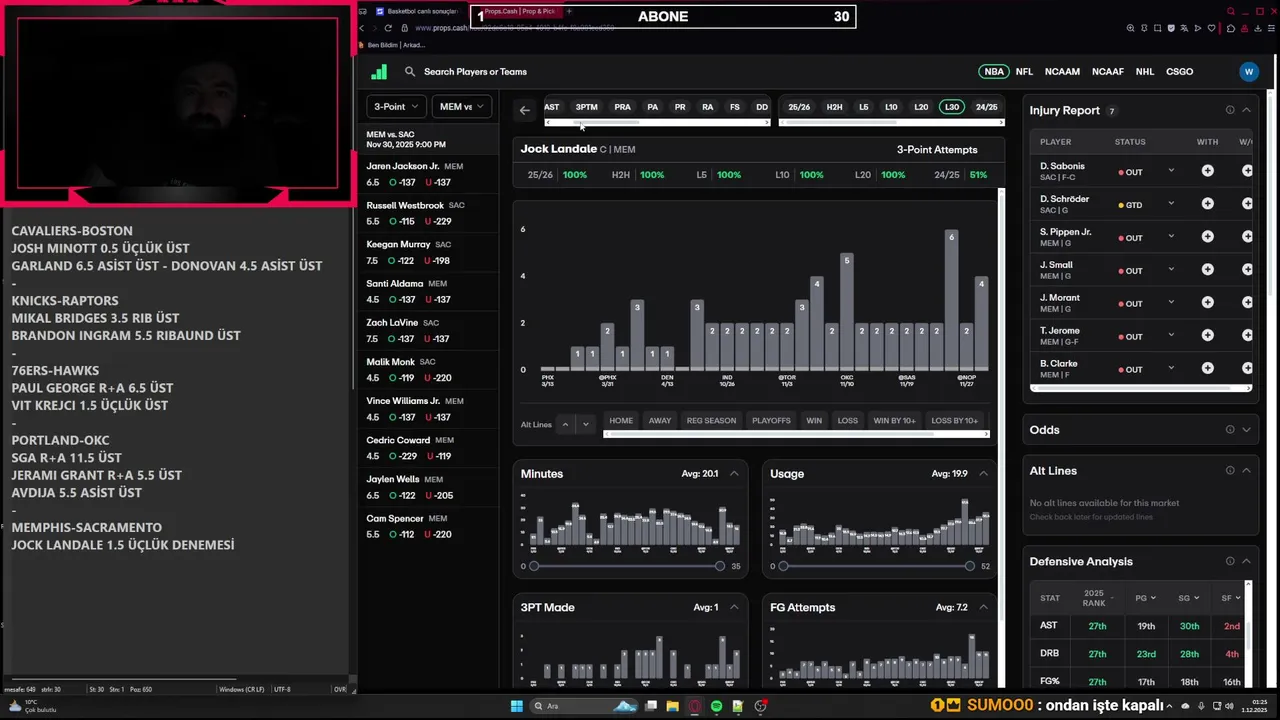The image size is (1280, 720).
Task: Open the 3-Point market dropdown
Action: click(x=397, y=107)
